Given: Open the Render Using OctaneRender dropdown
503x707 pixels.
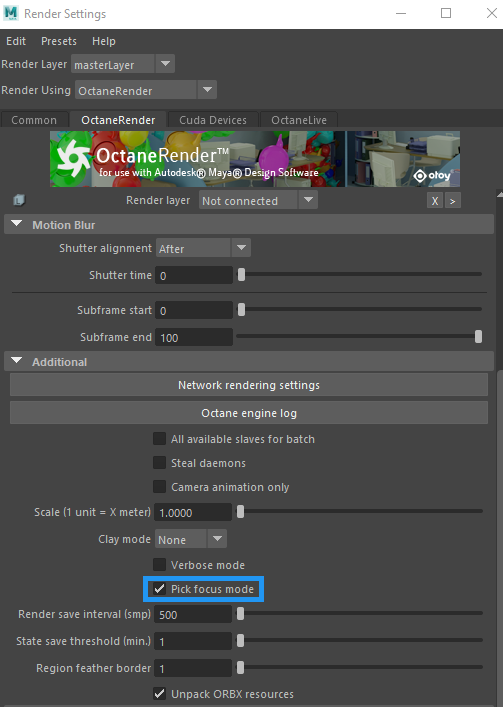Looking at the screenshot, I should point(146,90).
